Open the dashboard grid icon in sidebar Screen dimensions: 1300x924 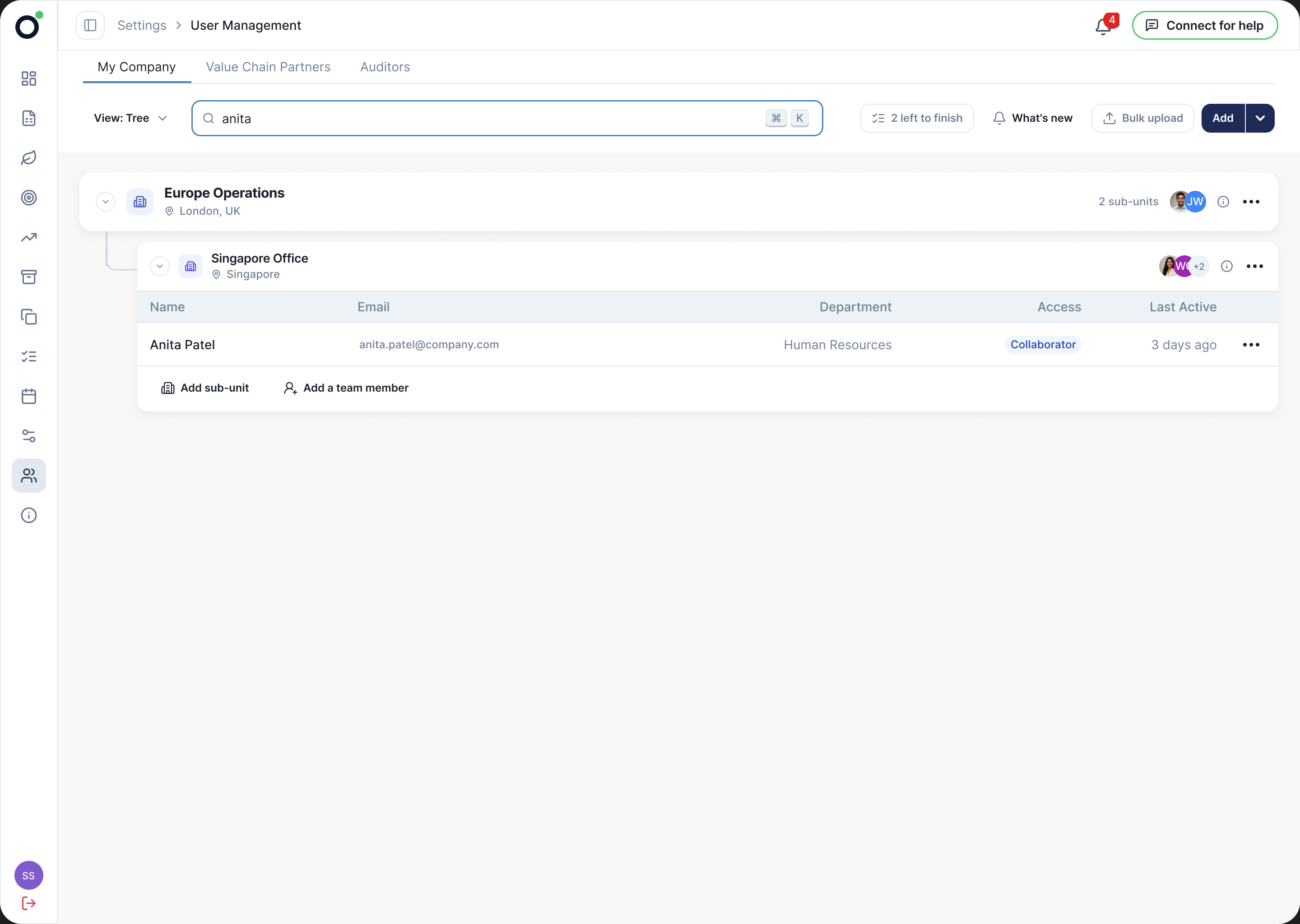[x=28, y=79]
